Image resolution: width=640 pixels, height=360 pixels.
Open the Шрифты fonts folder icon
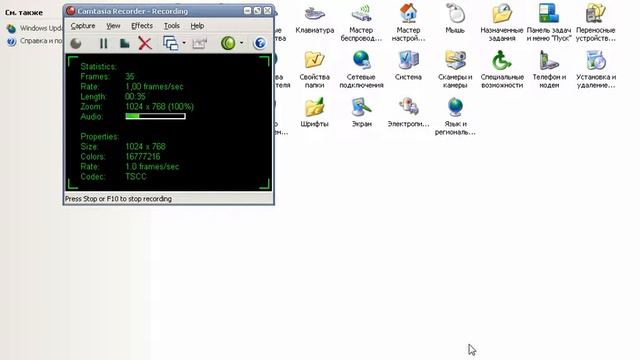tap(314, 113)
